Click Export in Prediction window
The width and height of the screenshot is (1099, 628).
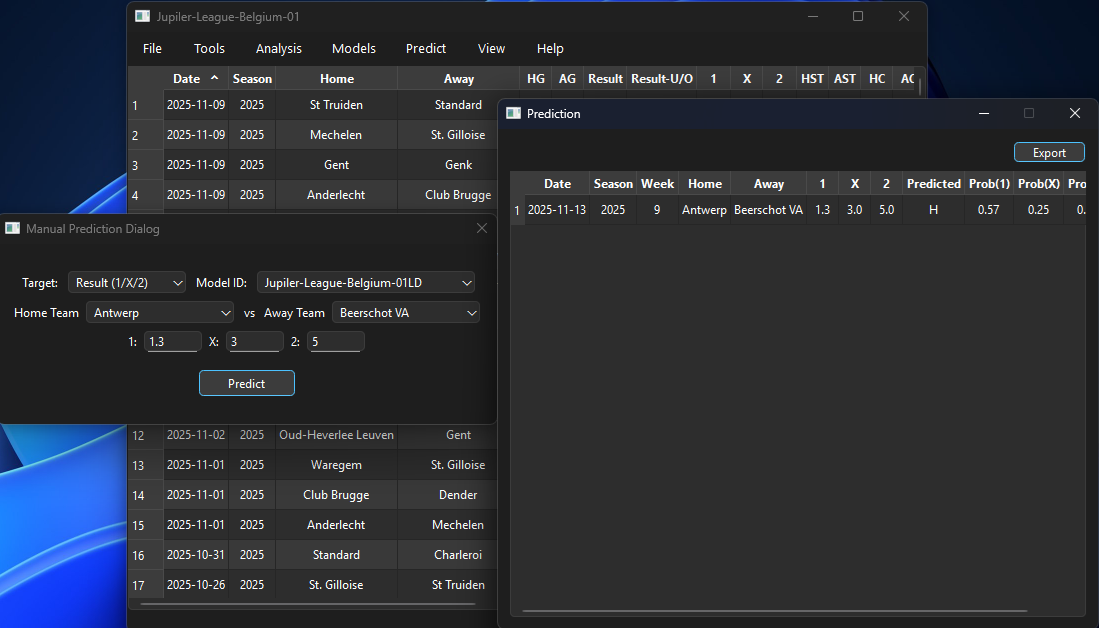[1049, 153]
